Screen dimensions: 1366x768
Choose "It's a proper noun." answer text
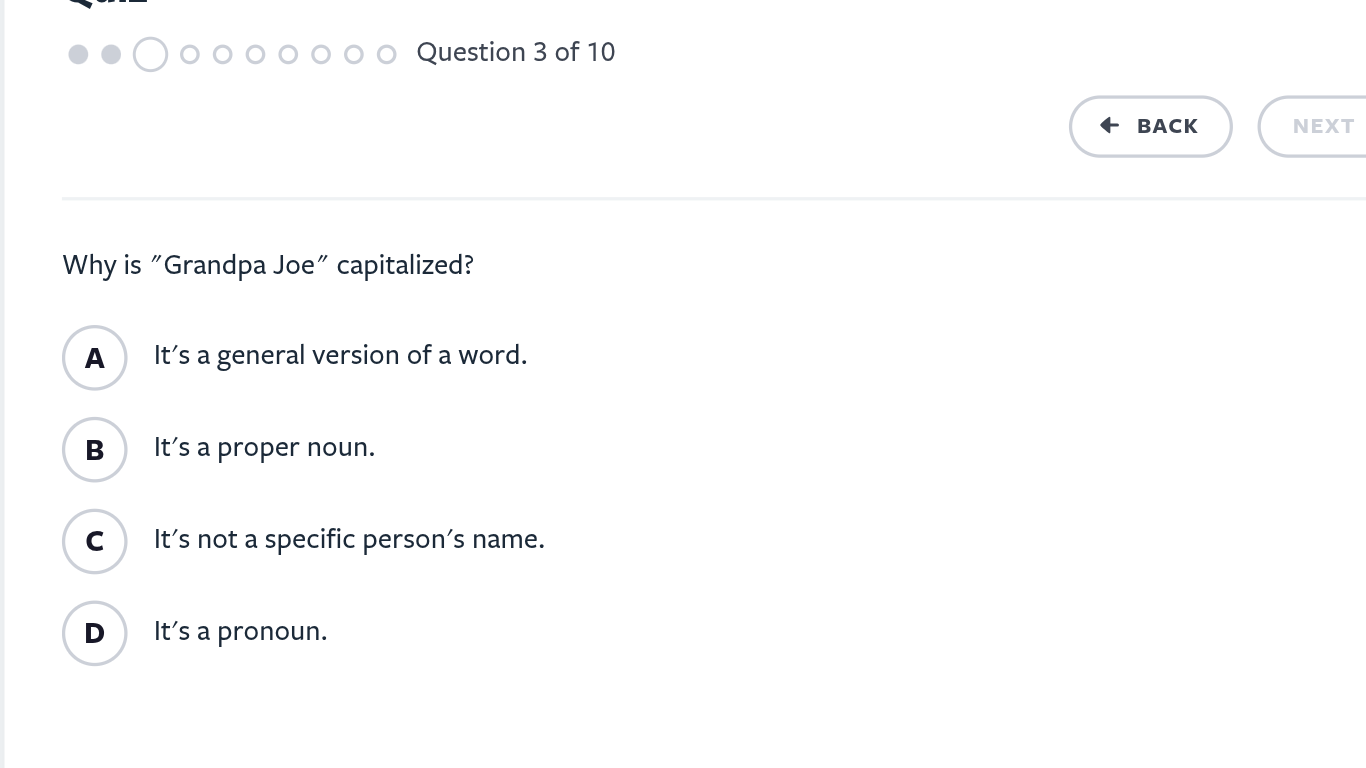[x=264, y=447]
